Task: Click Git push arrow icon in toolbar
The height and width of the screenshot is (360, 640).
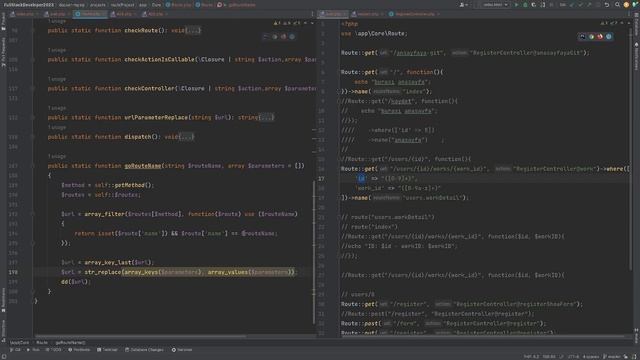Action: pyautogui.click(x=589, y=5)
